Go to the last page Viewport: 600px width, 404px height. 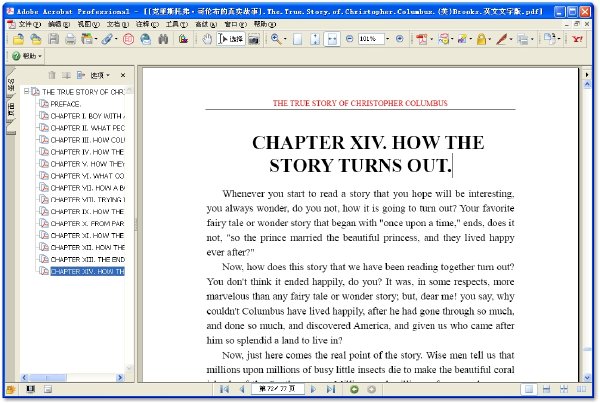click(331, 389)
